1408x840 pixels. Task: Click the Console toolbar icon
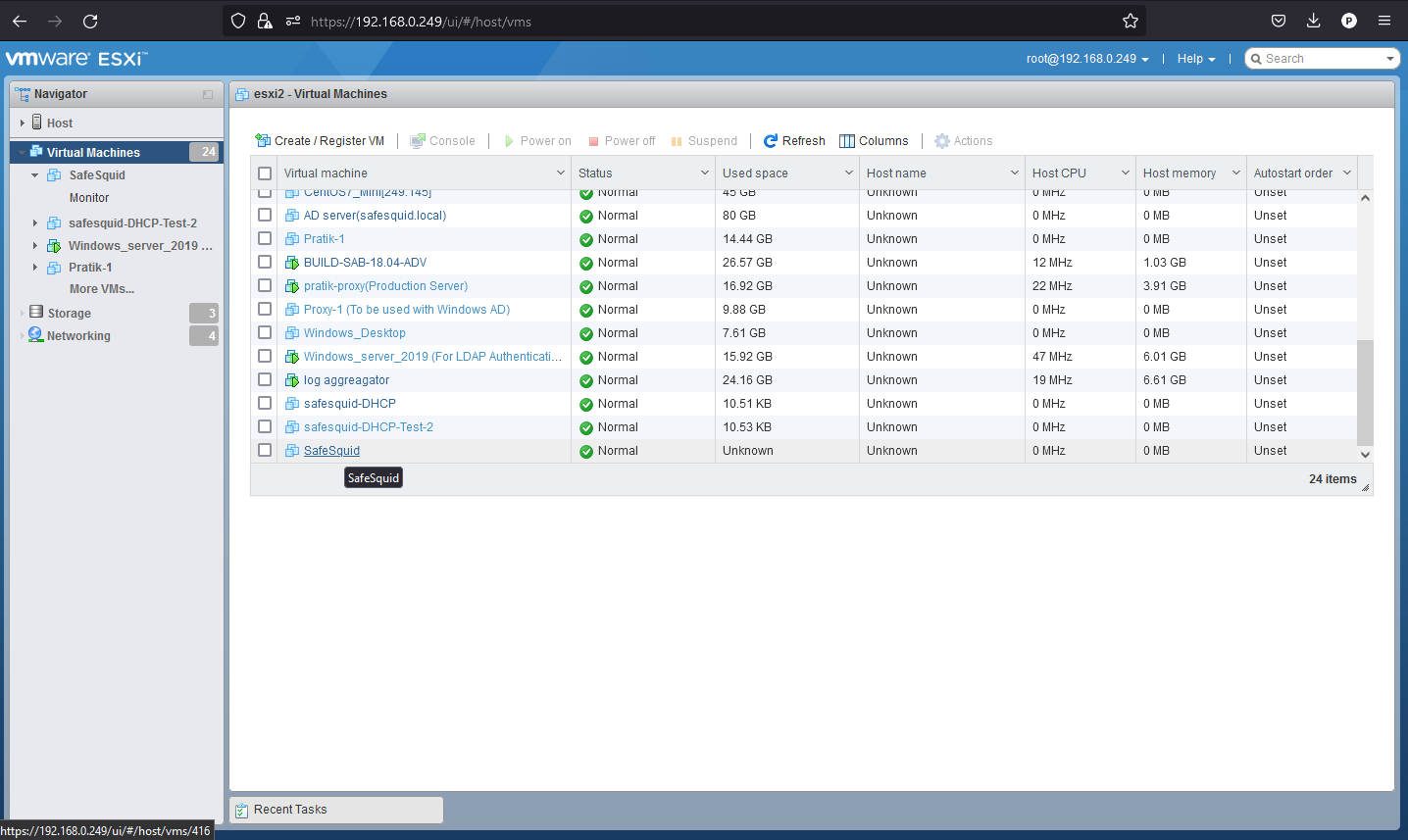[418, 141]
